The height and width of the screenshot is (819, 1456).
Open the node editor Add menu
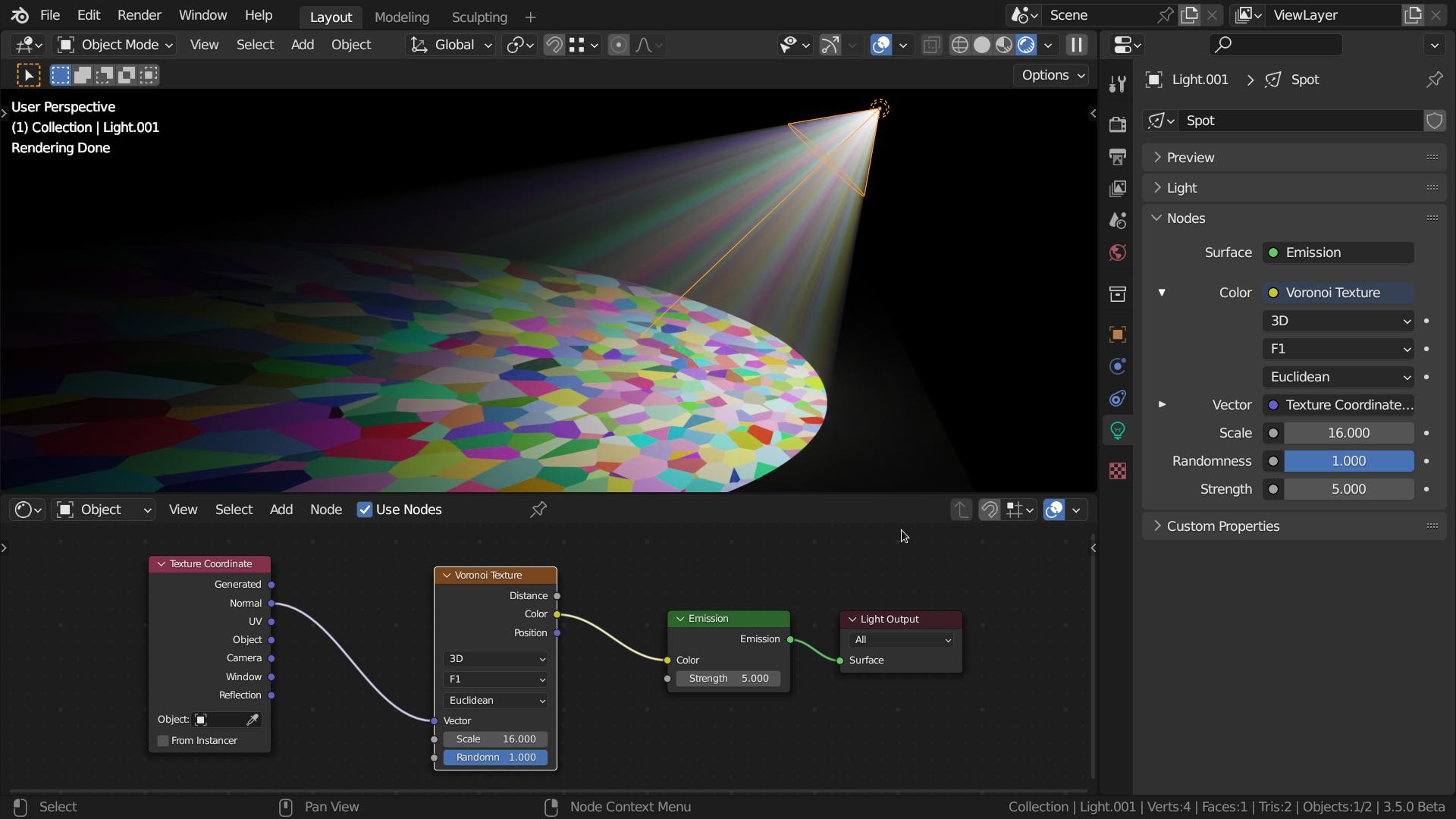pyautogui.click(x=281, y=510)
